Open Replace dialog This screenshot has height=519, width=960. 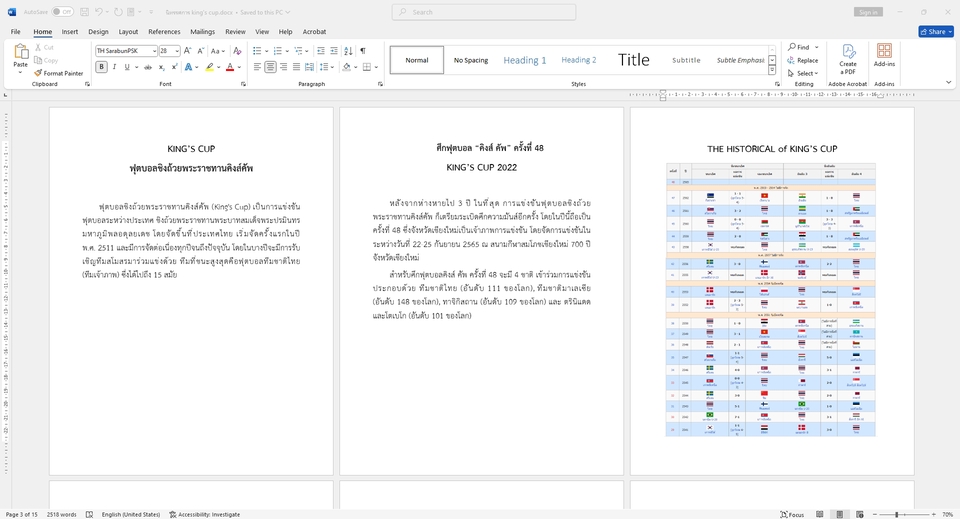coord(803,60)
